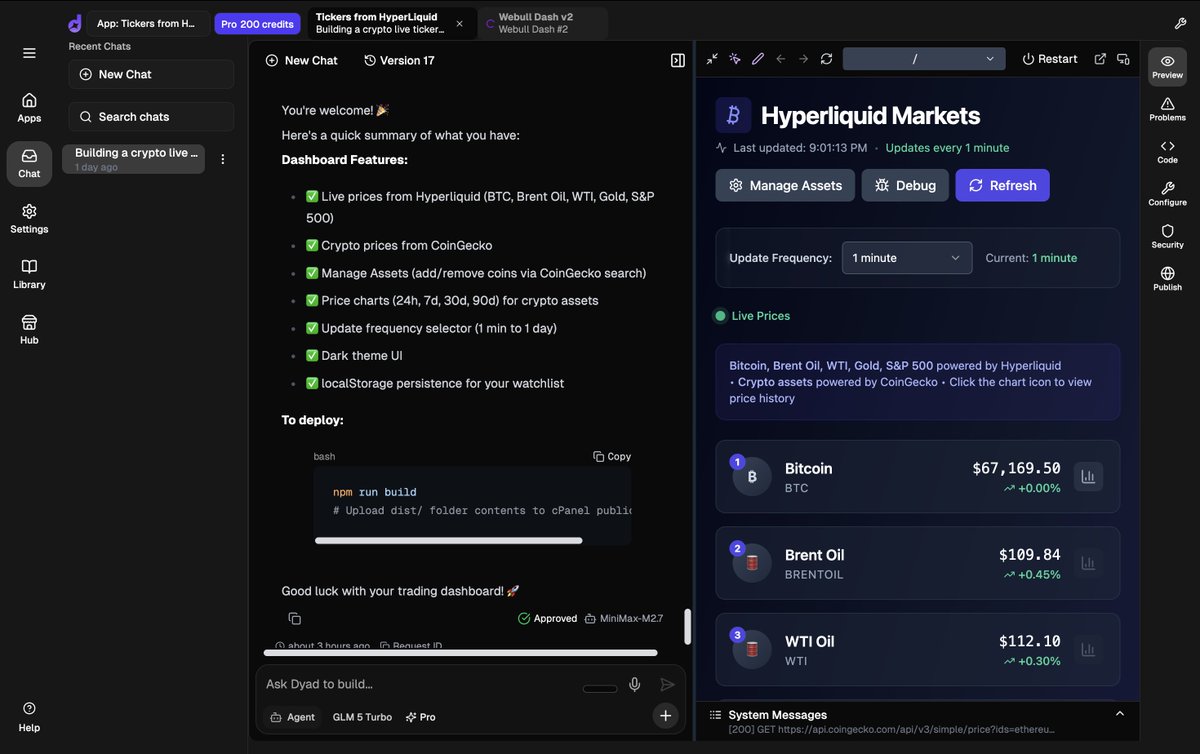Copy the bash code block
1200x754 pixels.
[x=612, y=456]
